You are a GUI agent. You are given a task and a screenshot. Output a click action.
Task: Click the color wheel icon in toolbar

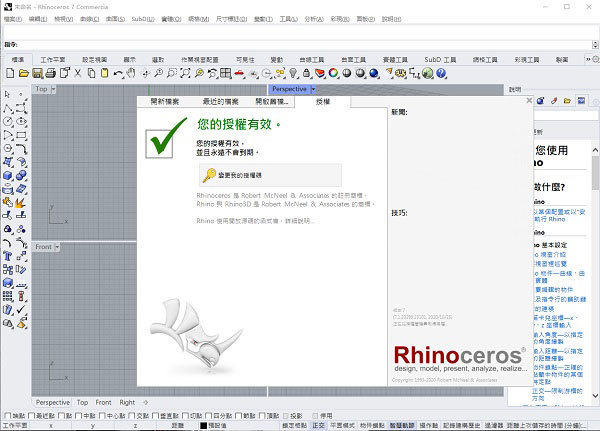[333, 73]
